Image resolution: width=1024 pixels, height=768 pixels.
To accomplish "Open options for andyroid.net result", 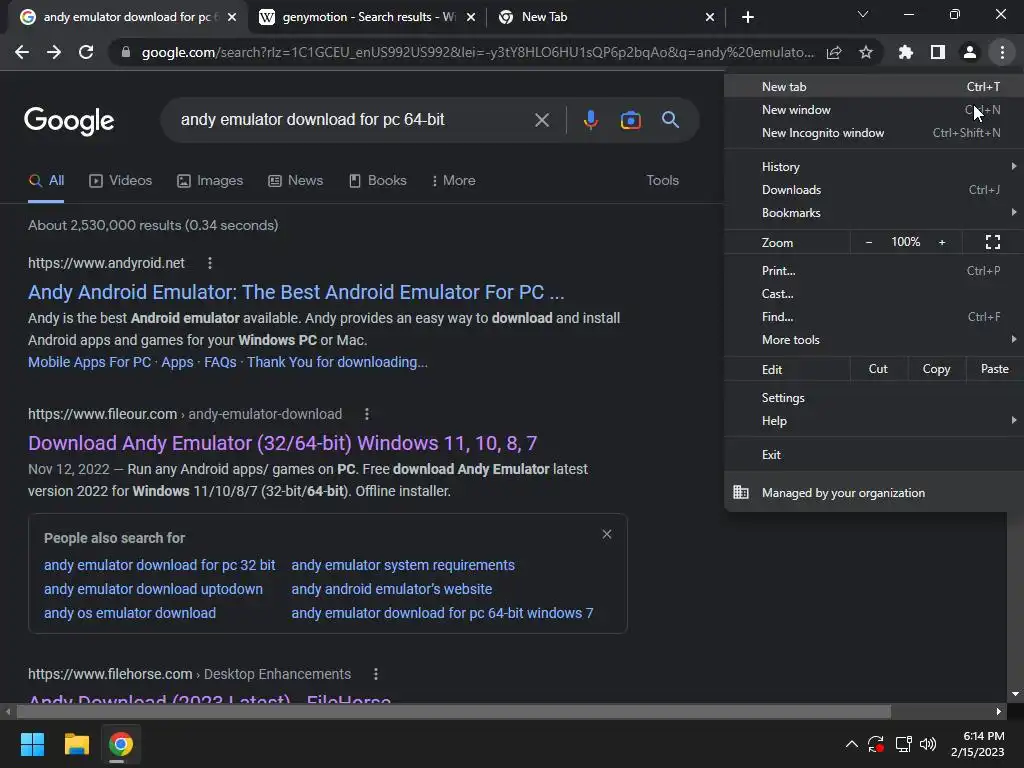I will click(x=210, y=263).
